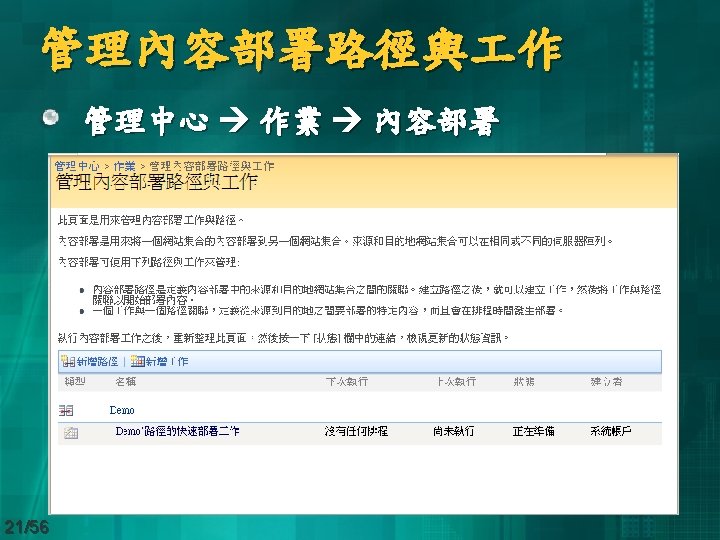
Task: Click the 新增工作 toolbar link
Action: (x=167, y=361)
